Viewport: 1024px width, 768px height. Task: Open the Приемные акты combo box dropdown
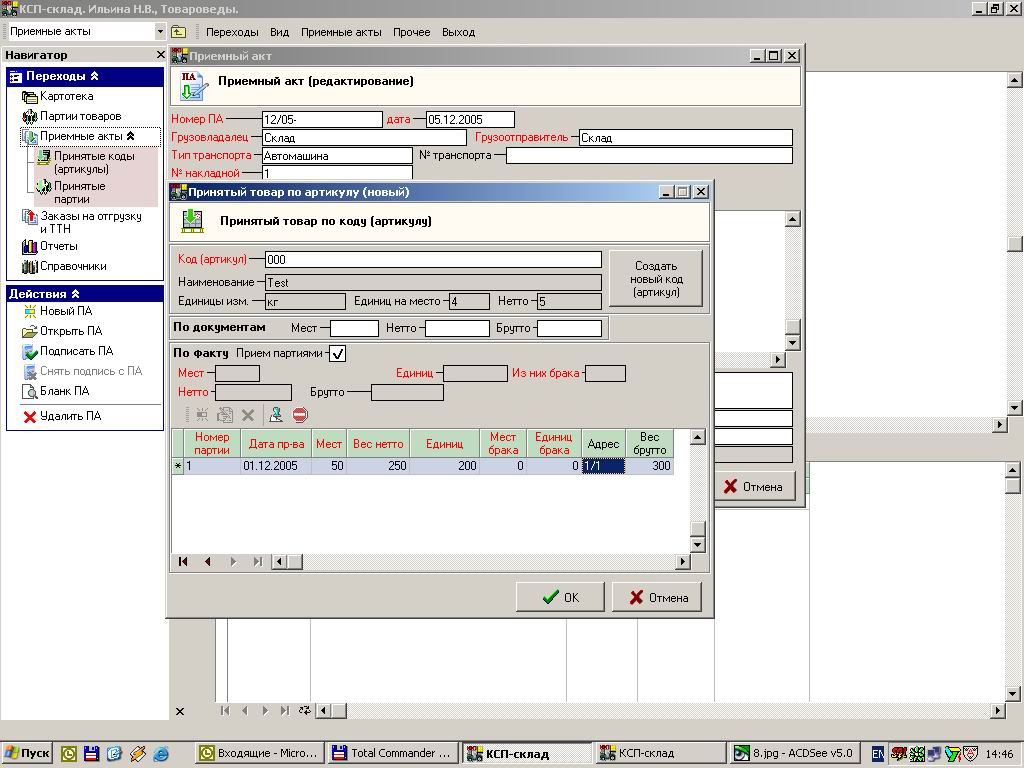pyautogui.click(x=159, y=31)
